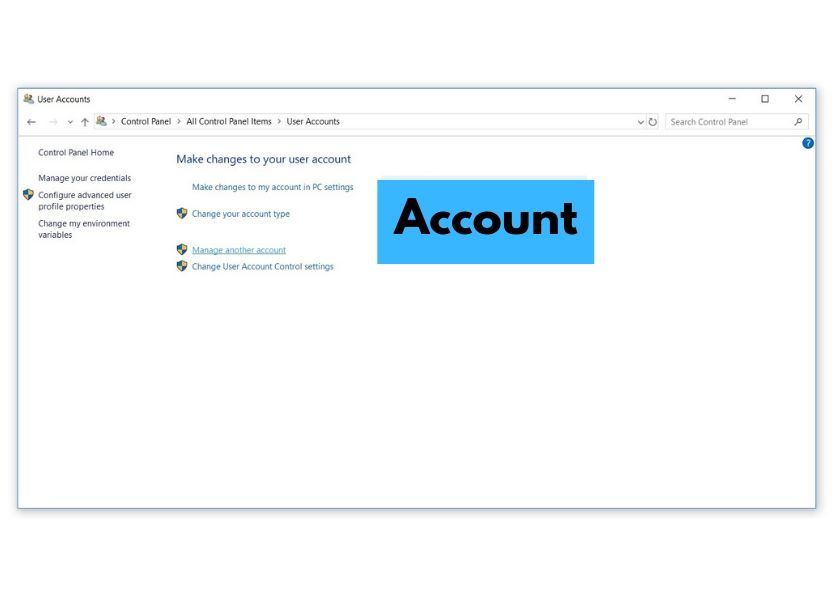Open Manage your credentials in the sidebar
840x600 pixels.
point(84,177)
